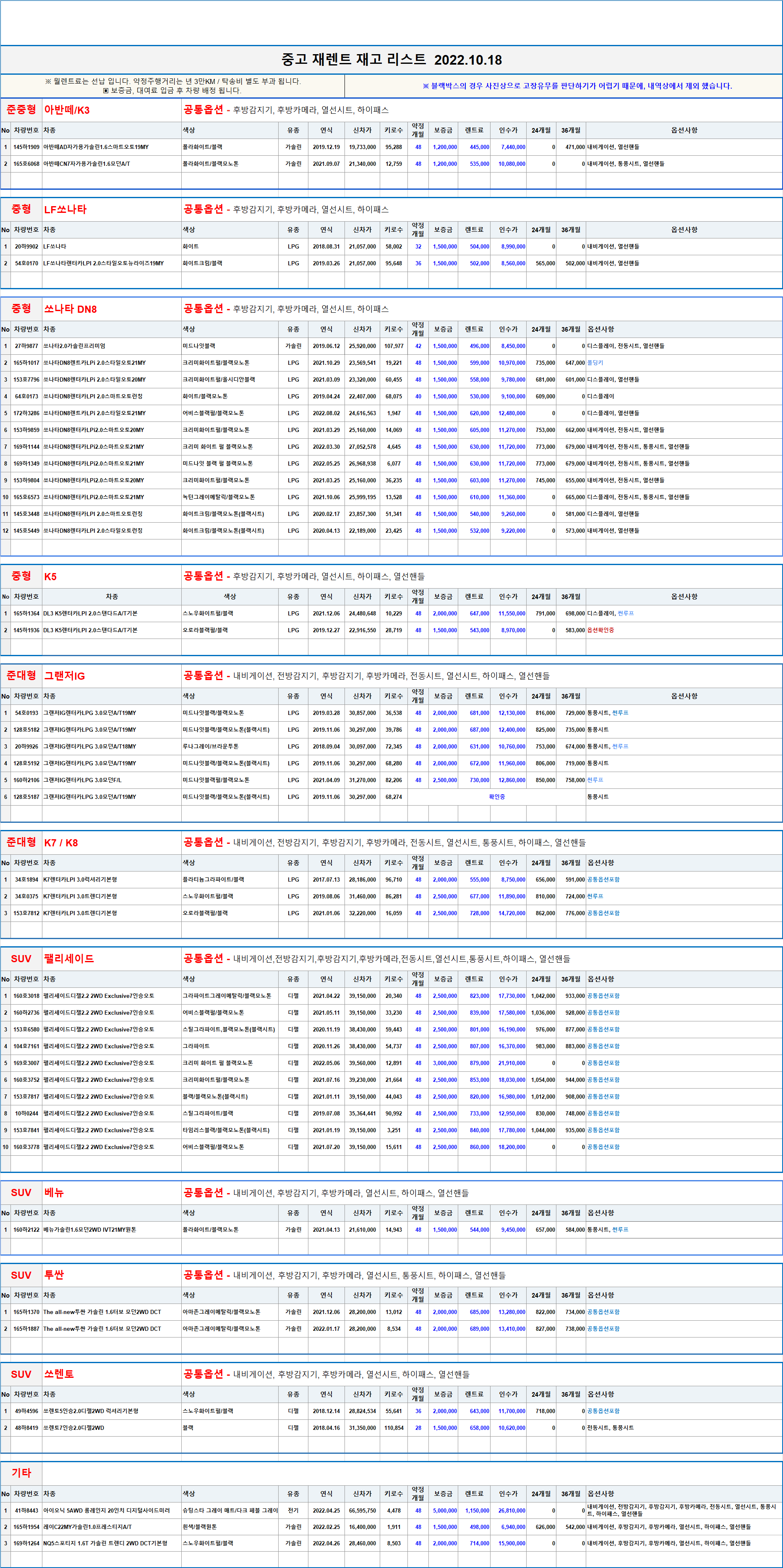Click the new-car price 19,733,000

[363, 147]
